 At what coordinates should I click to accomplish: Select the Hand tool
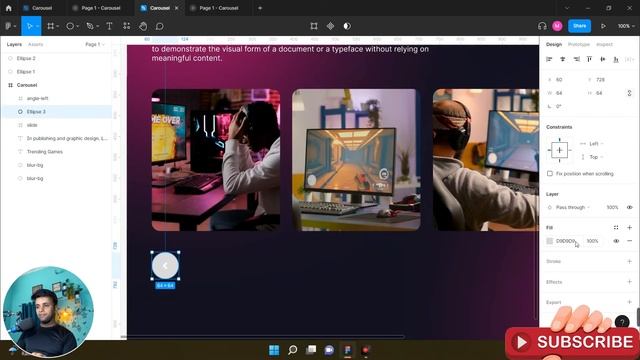pos(143,26)
